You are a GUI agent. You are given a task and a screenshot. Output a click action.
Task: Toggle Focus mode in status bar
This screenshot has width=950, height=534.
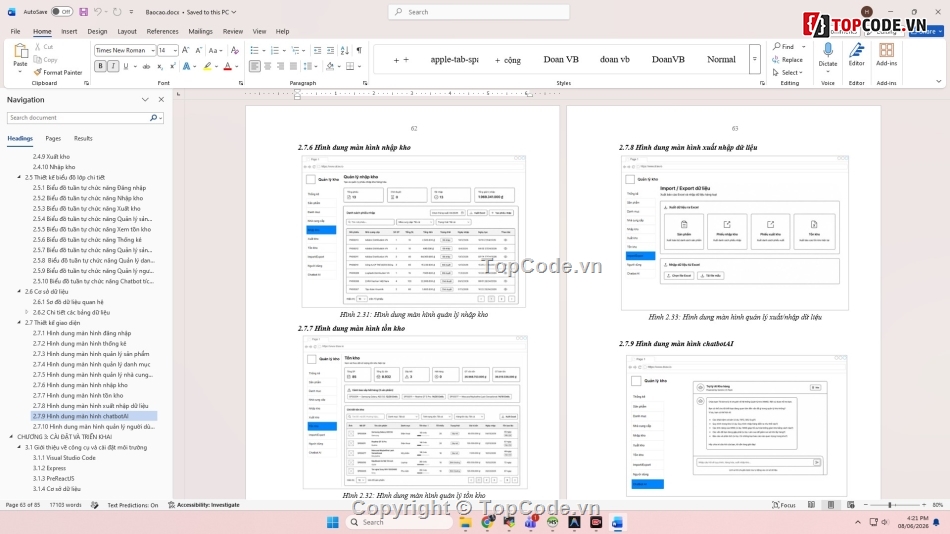784,505
